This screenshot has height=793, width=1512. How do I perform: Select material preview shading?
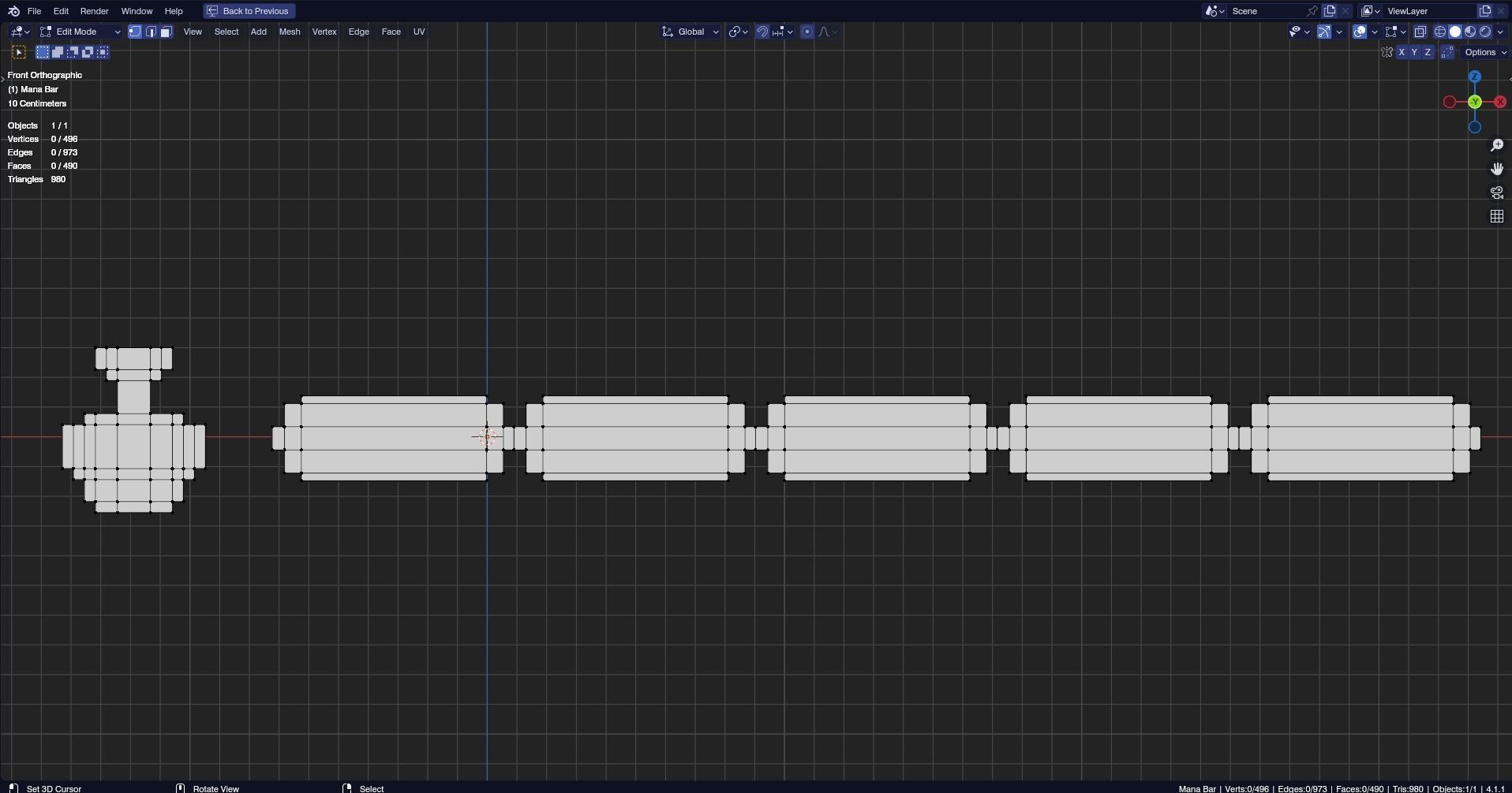pyautogui.click(x=1470, y=32)
